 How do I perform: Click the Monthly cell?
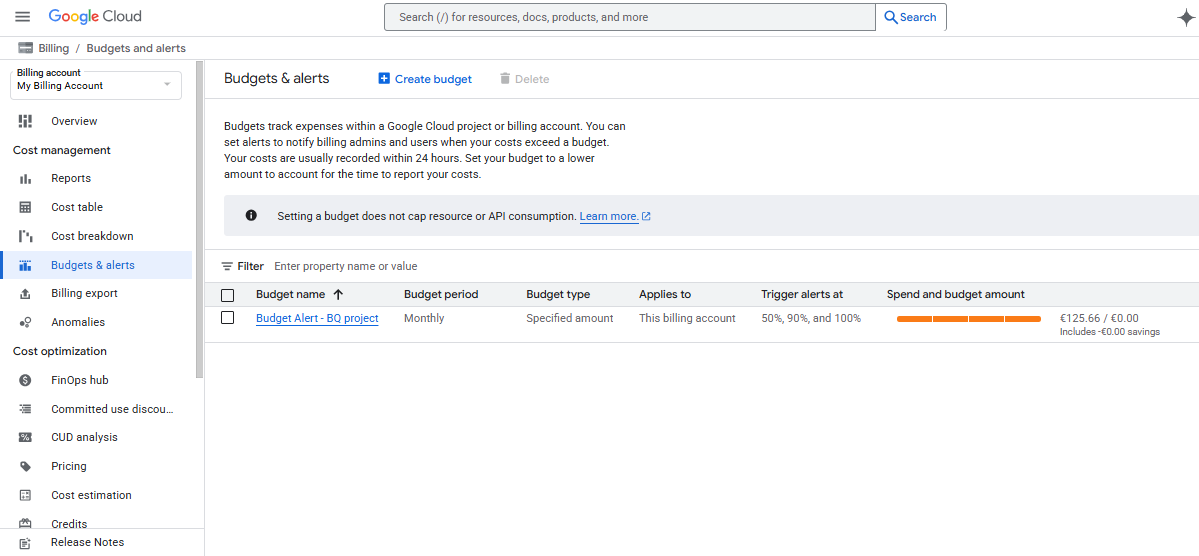[424, 318]
